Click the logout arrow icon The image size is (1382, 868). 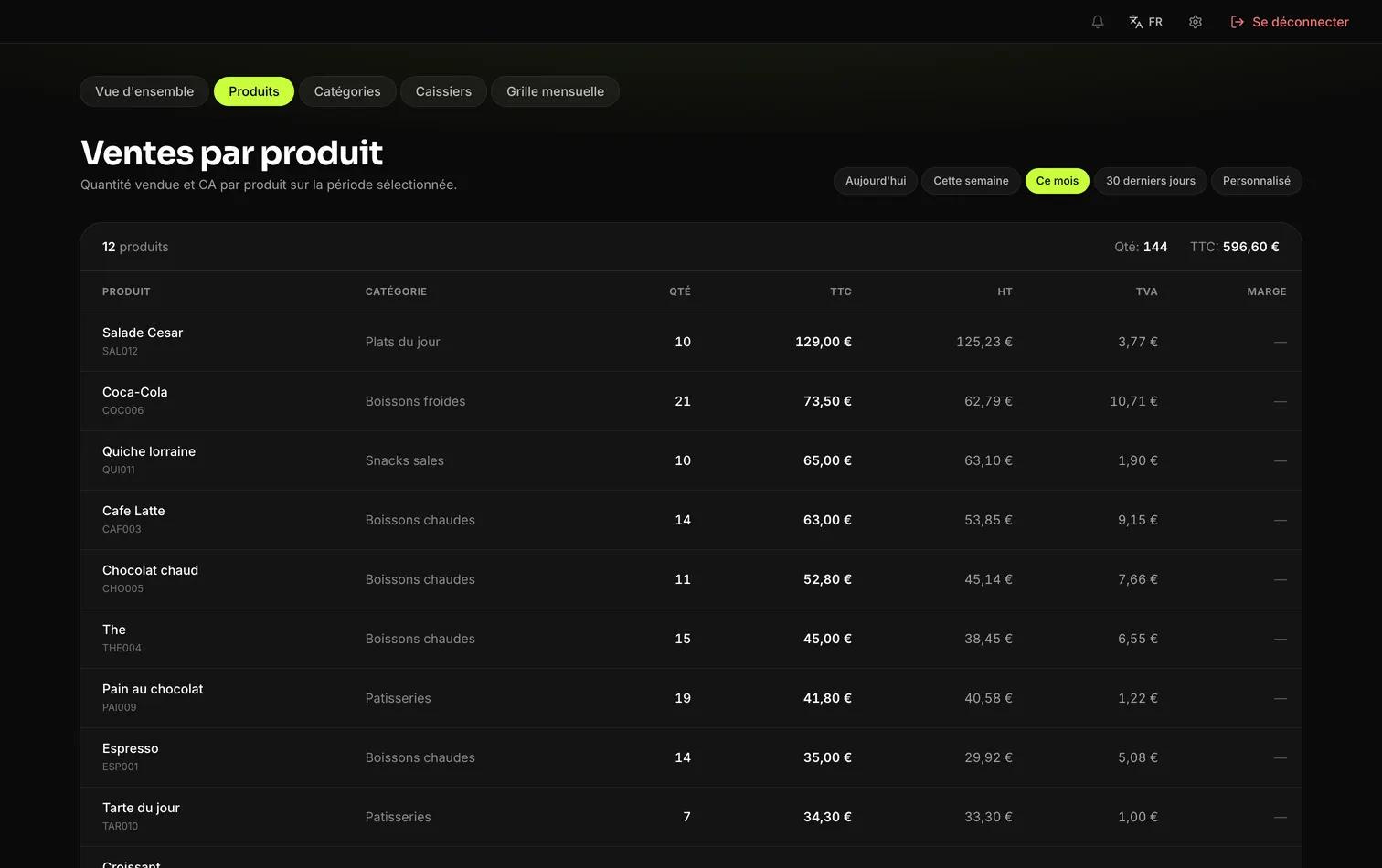[1238, 22]
